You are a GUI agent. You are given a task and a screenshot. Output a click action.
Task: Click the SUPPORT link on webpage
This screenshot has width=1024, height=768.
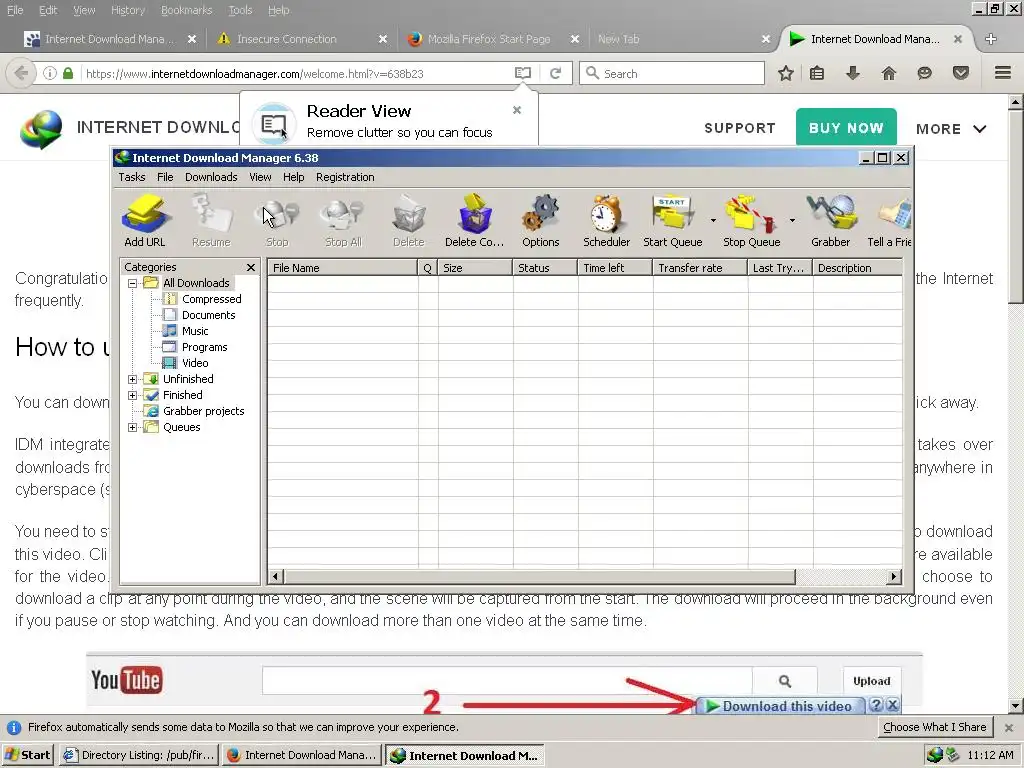coord(740,128)
